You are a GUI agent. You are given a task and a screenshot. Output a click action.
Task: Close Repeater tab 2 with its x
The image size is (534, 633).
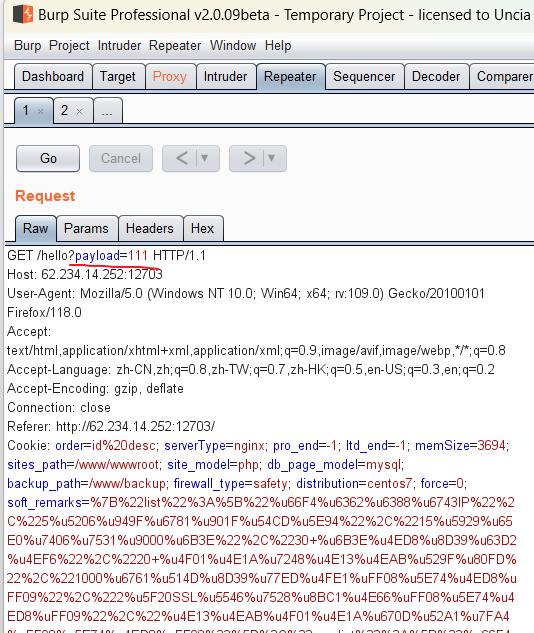(80, 111)
